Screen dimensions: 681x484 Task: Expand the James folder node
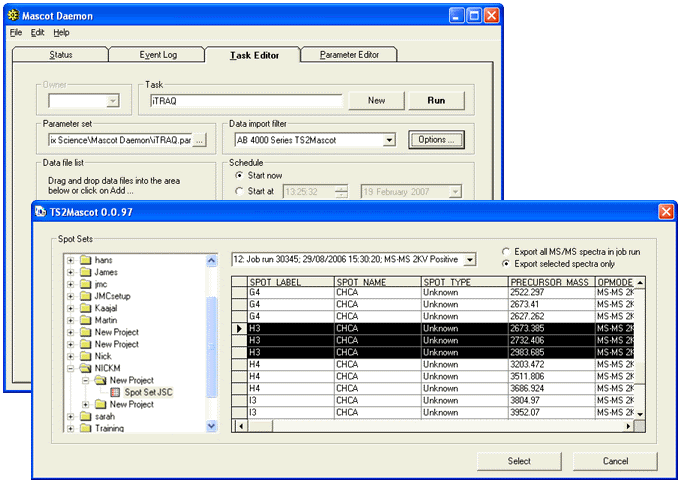click(71, 272)
